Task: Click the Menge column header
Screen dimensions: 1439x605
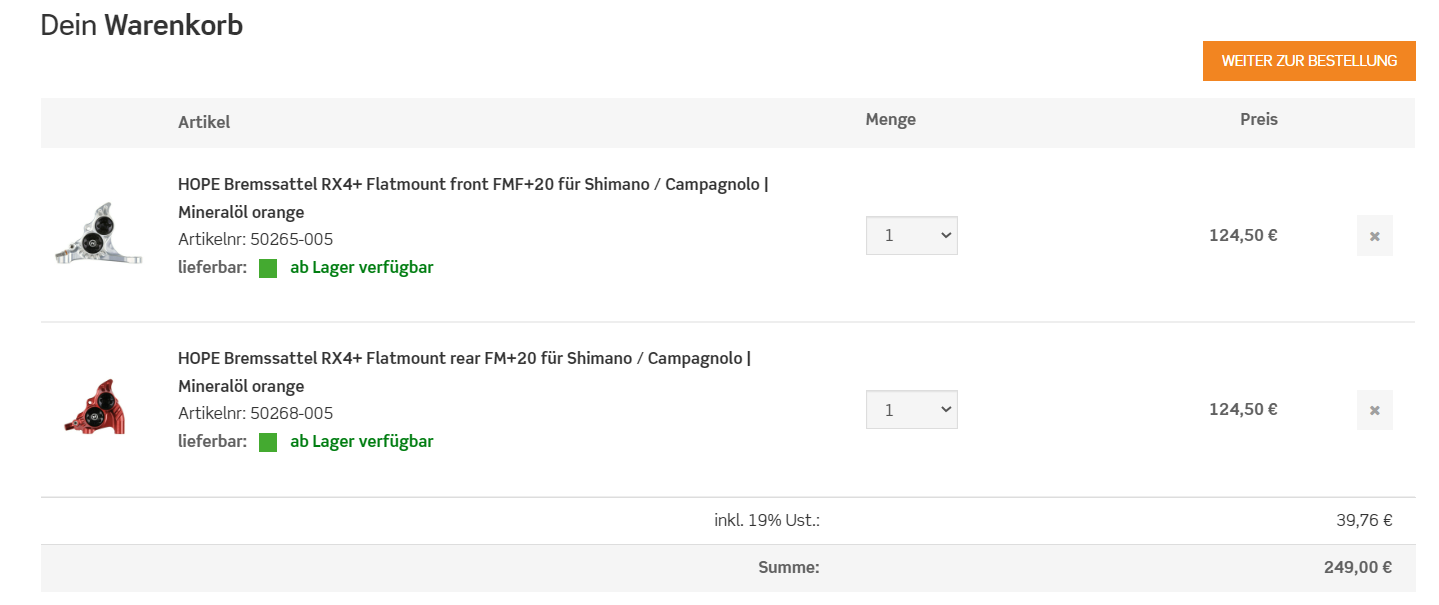Action: (890, 120)
